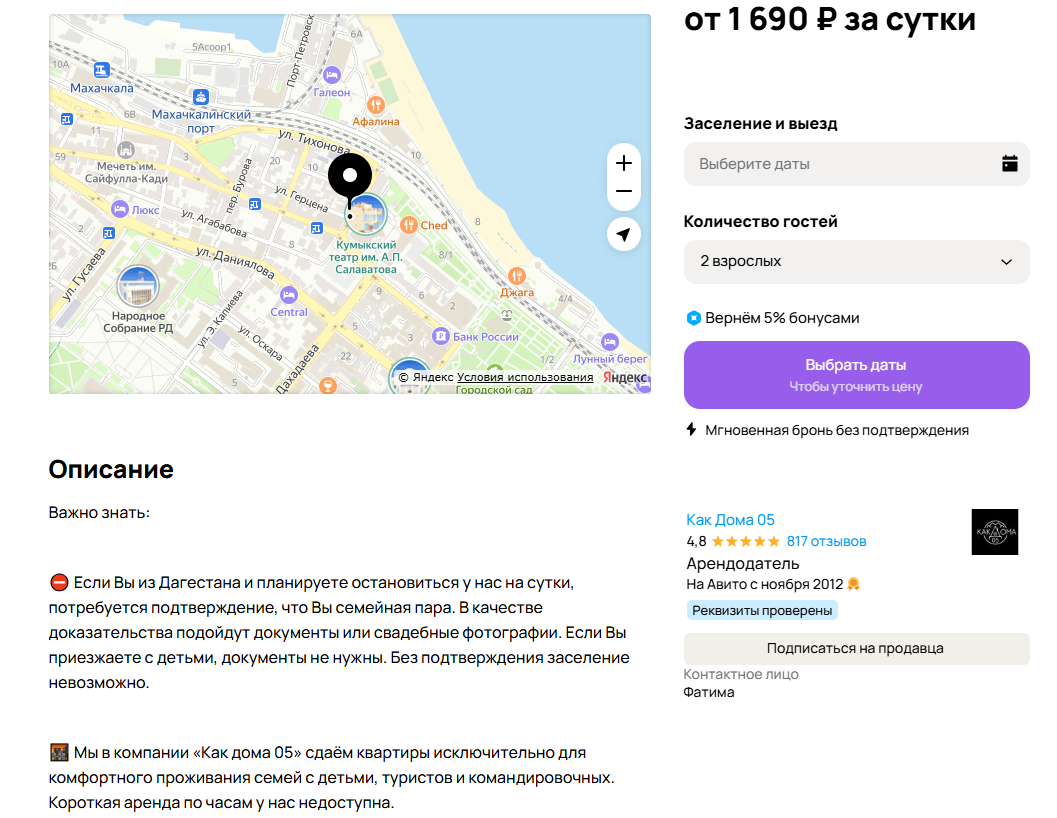This screenshot has height=818, width=1057.
Task: Click the map geolocation arrow button
Action: click(624, 234)
